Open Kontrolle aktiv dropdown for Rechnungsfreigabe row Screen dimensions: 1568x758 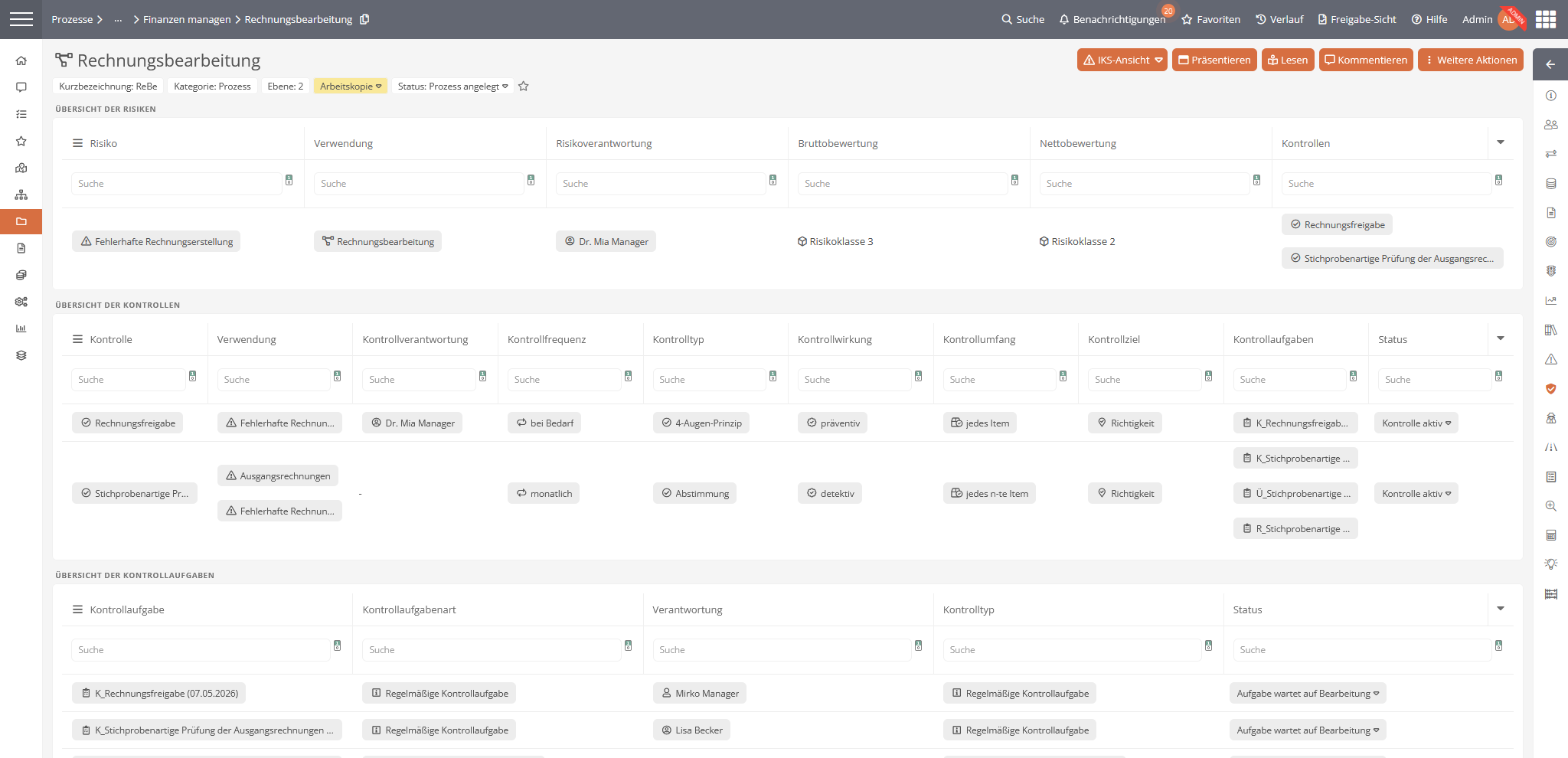[x=1416, y=423]
